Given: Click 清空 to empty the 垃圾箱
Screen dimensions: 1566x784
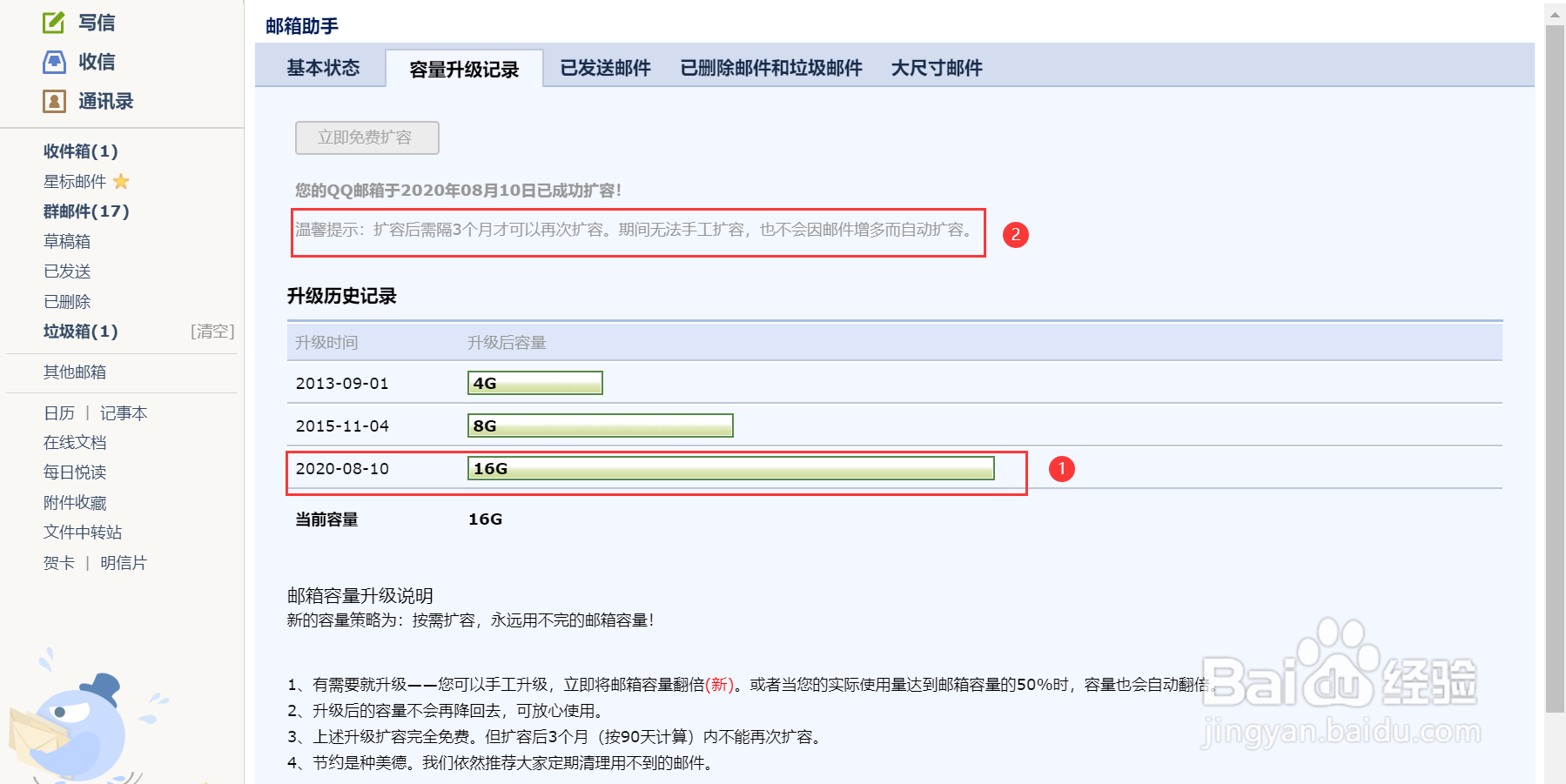Looking at the screenshot, I should 212,331.
